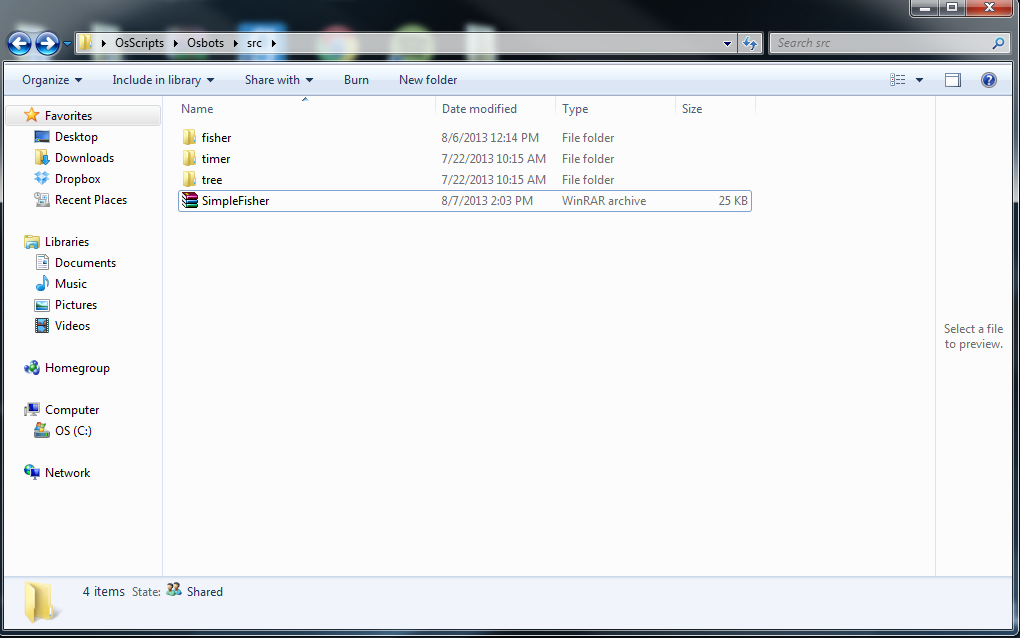Toggle the preview pane button
Viewport: 1020px width, 638px height.
point(952,79)
